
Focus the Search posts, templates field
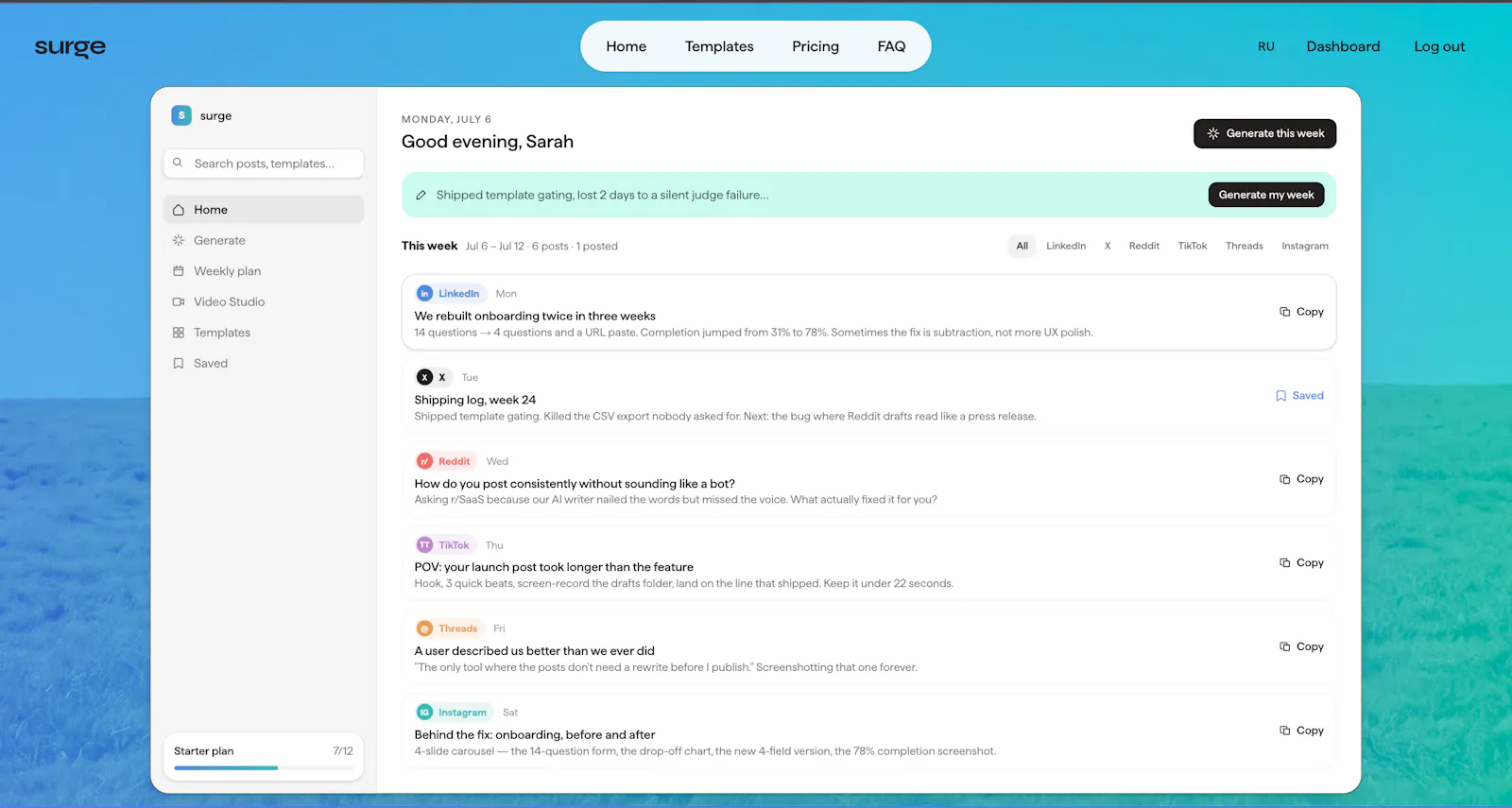264,163
